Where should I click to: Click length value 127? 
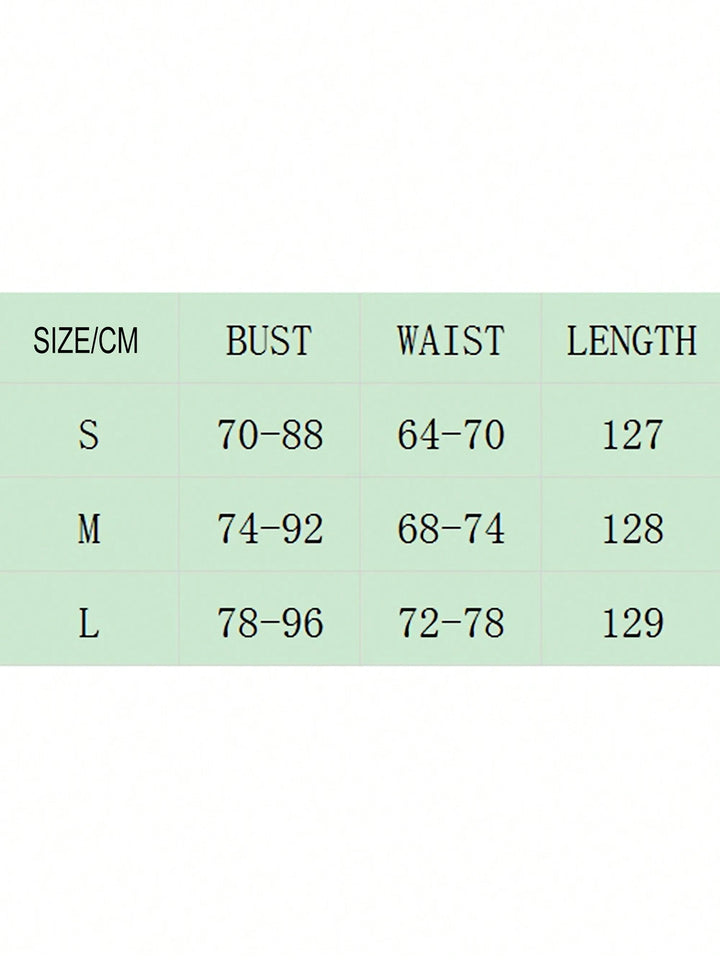(632, 435)
